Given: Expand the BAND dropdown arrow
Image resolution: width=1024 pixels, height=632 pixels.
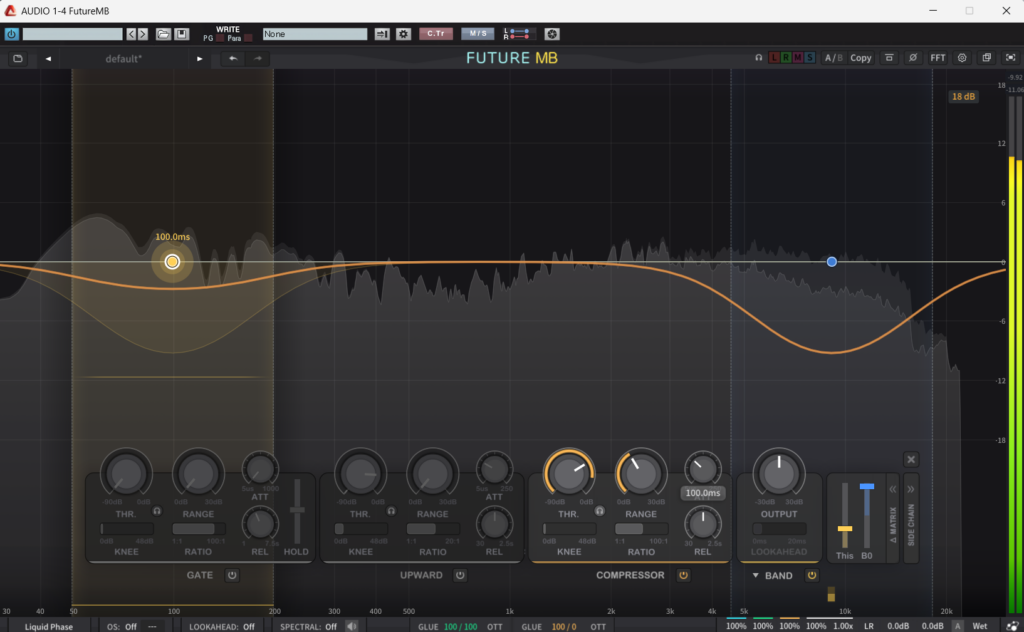Looking at the screenshot, I should [x=755, y=575].
